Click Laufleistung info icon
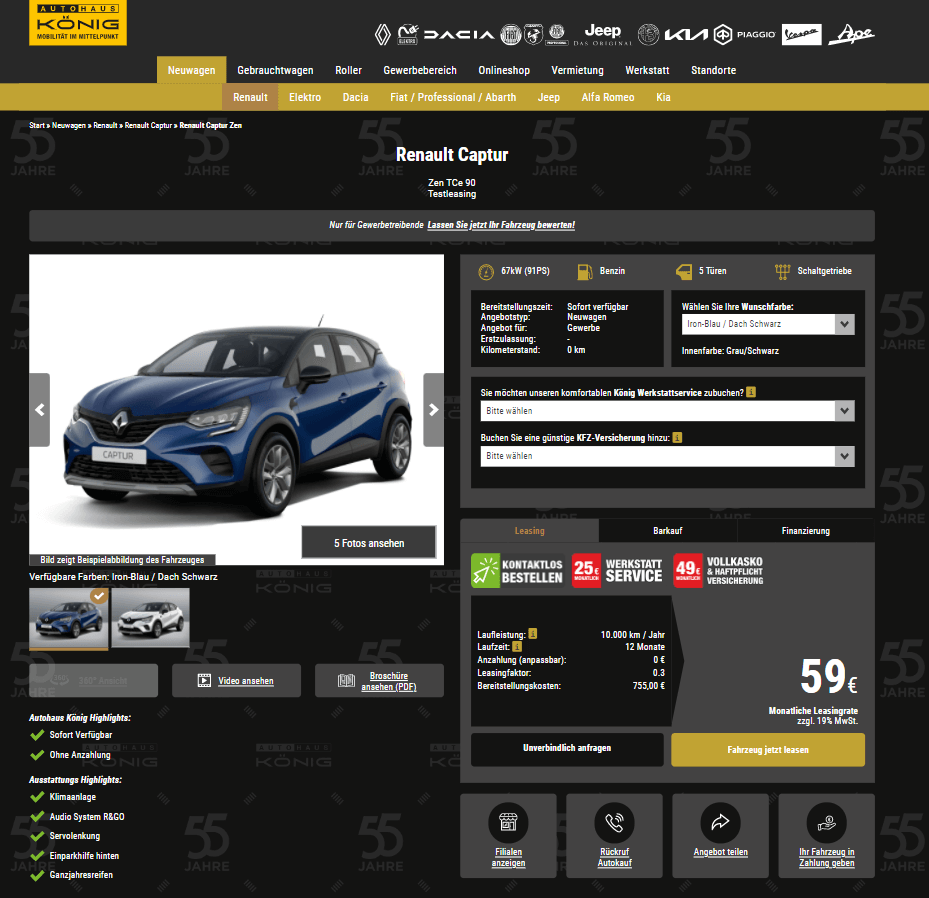The height and width of the screenshot is (898, 929). (x=533, y=634)
